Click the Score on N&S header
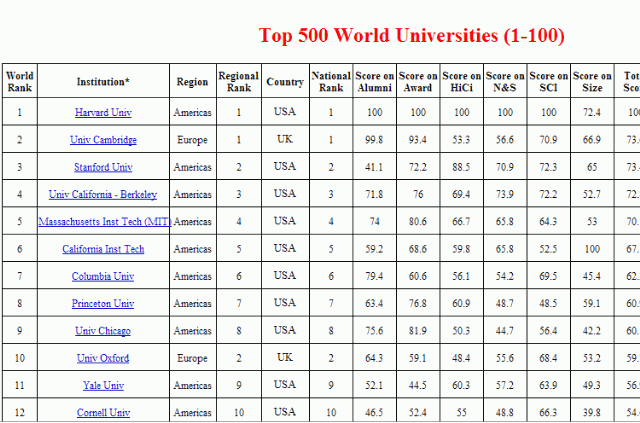 505,81
